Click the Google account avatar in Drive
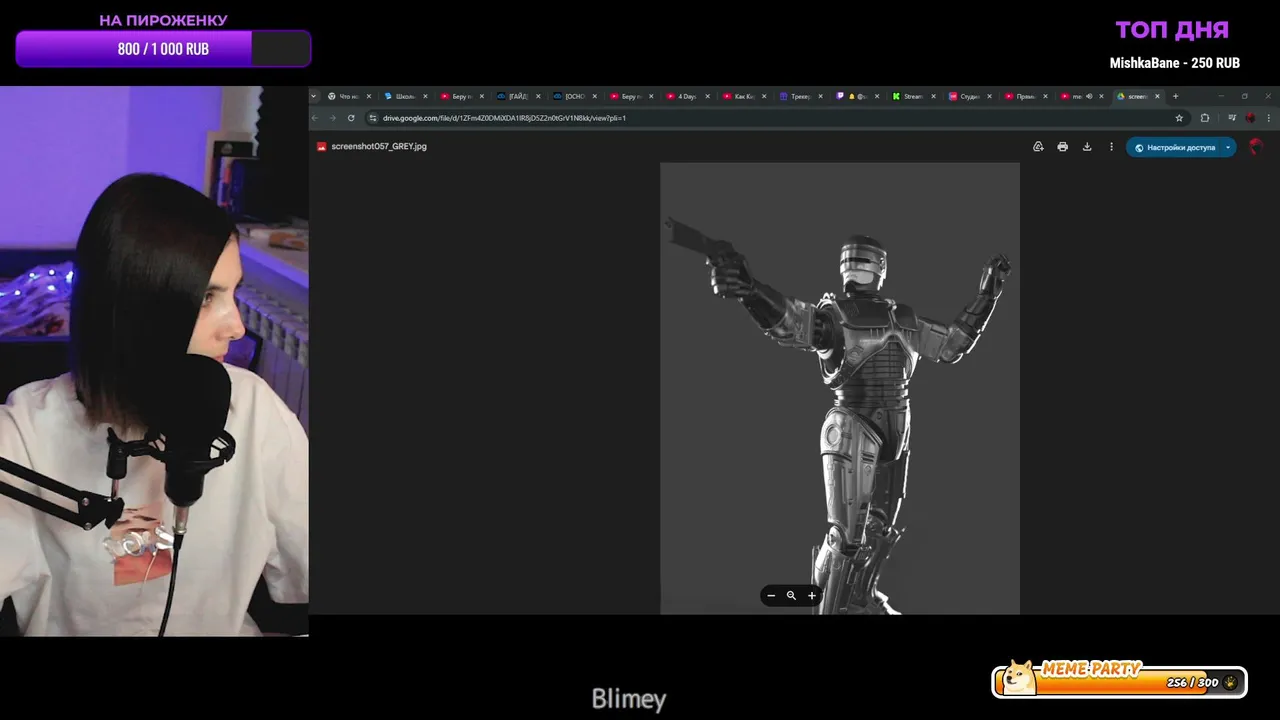 (1256, 147)
